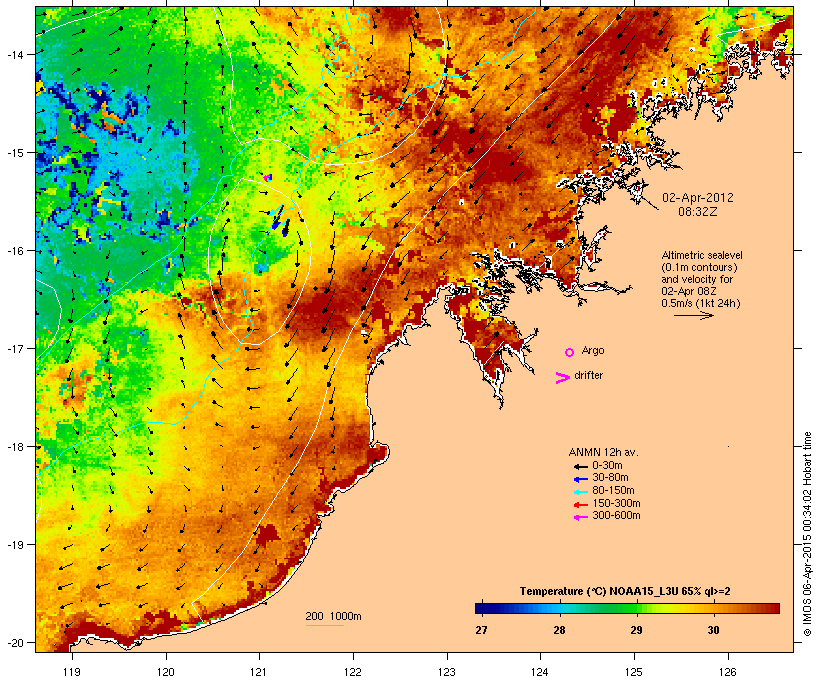Click the blue ANMN mooring arrows on the map

[280, 221]
